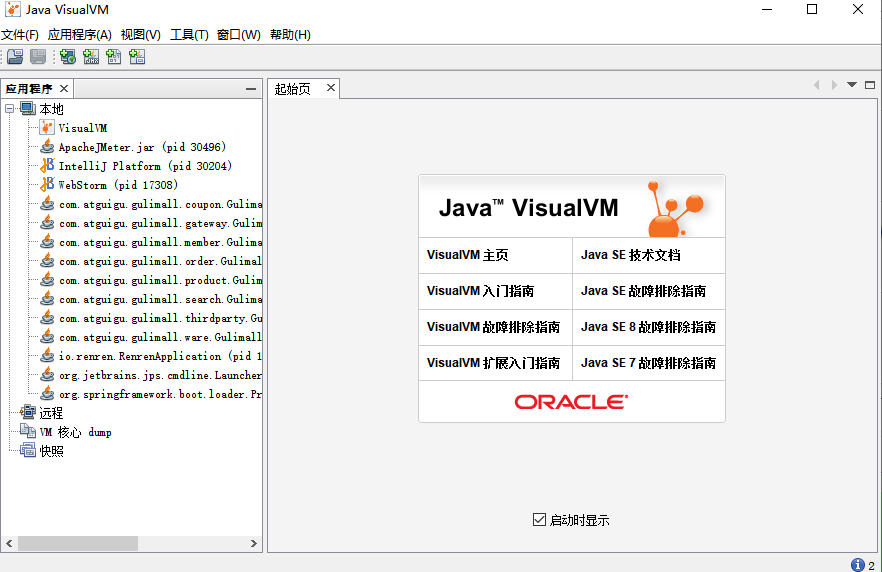
Task: Open Java SE 8 故障排除指南 link
Action: 648,327
